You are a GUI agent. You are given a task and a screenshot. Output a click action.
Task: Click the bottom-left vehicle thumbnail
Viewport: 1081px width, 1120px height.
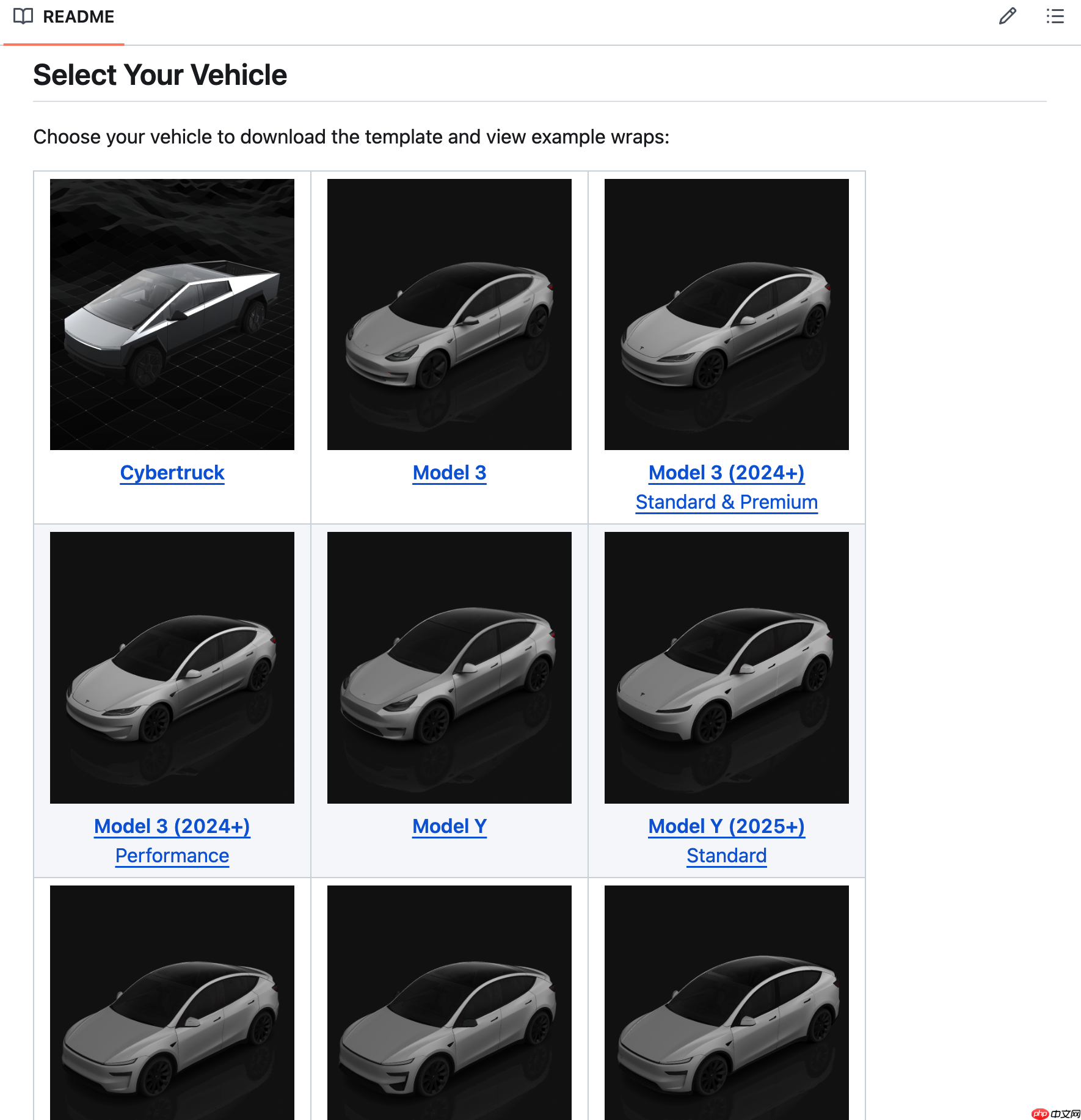[172, 1003]
